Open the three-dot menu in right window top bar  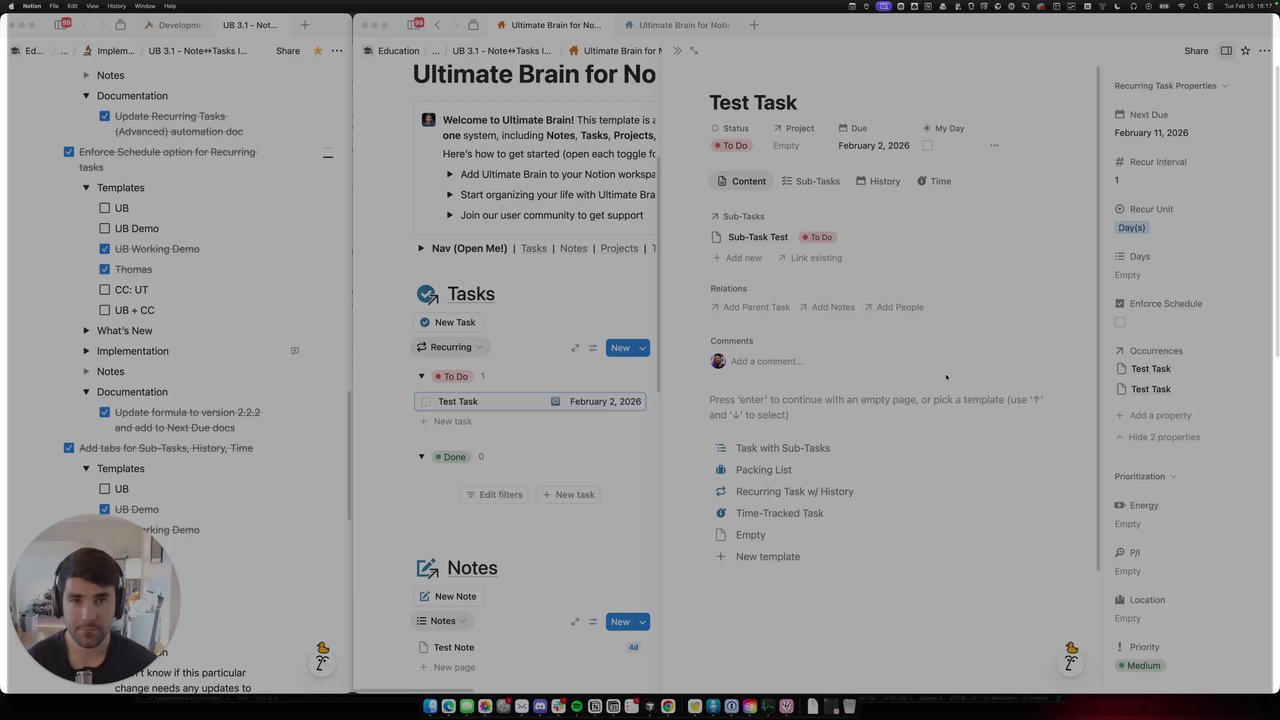(1264, 51)
